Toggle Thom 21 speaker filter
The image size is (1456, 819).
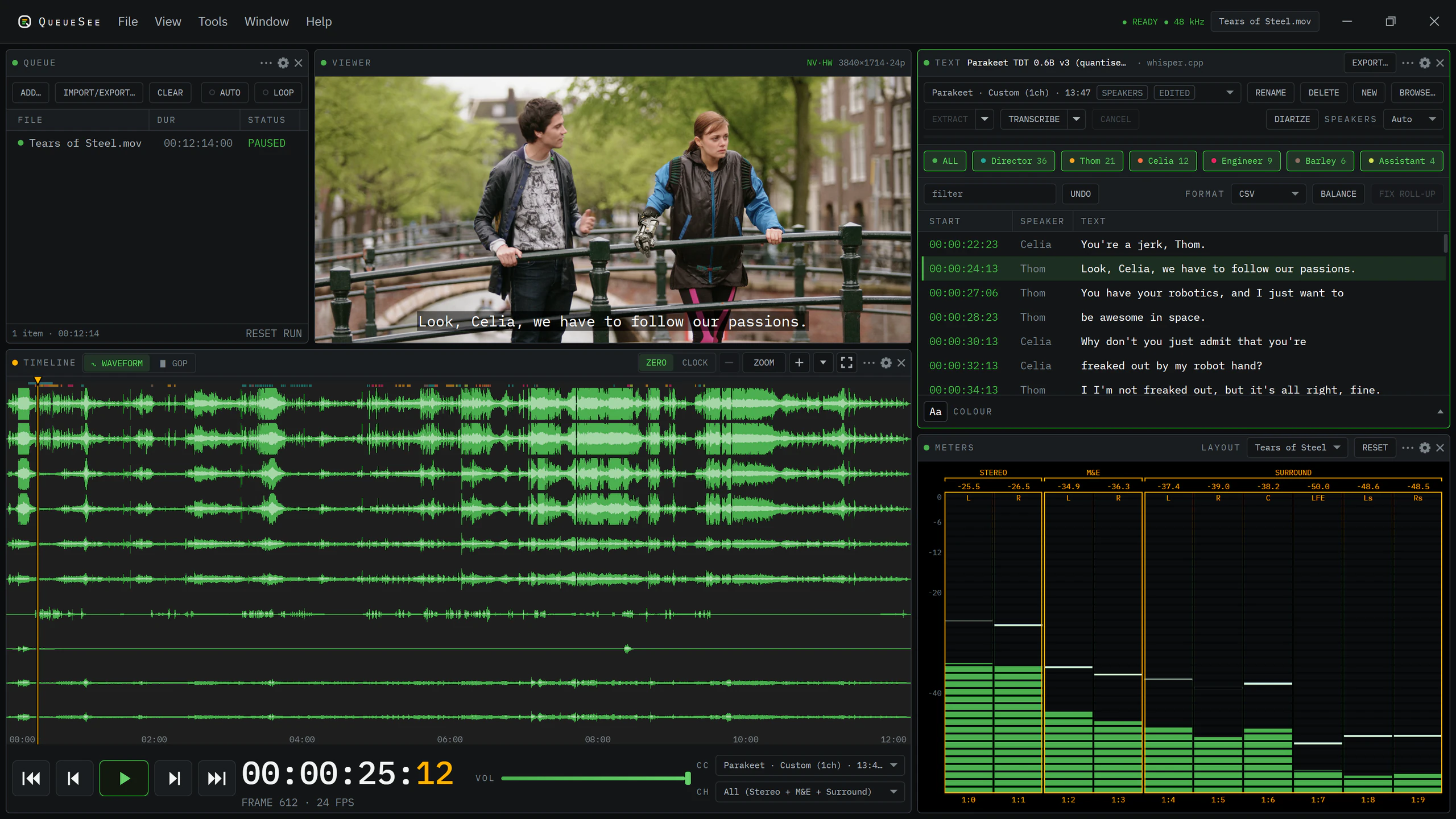[x=1092, y=161]
